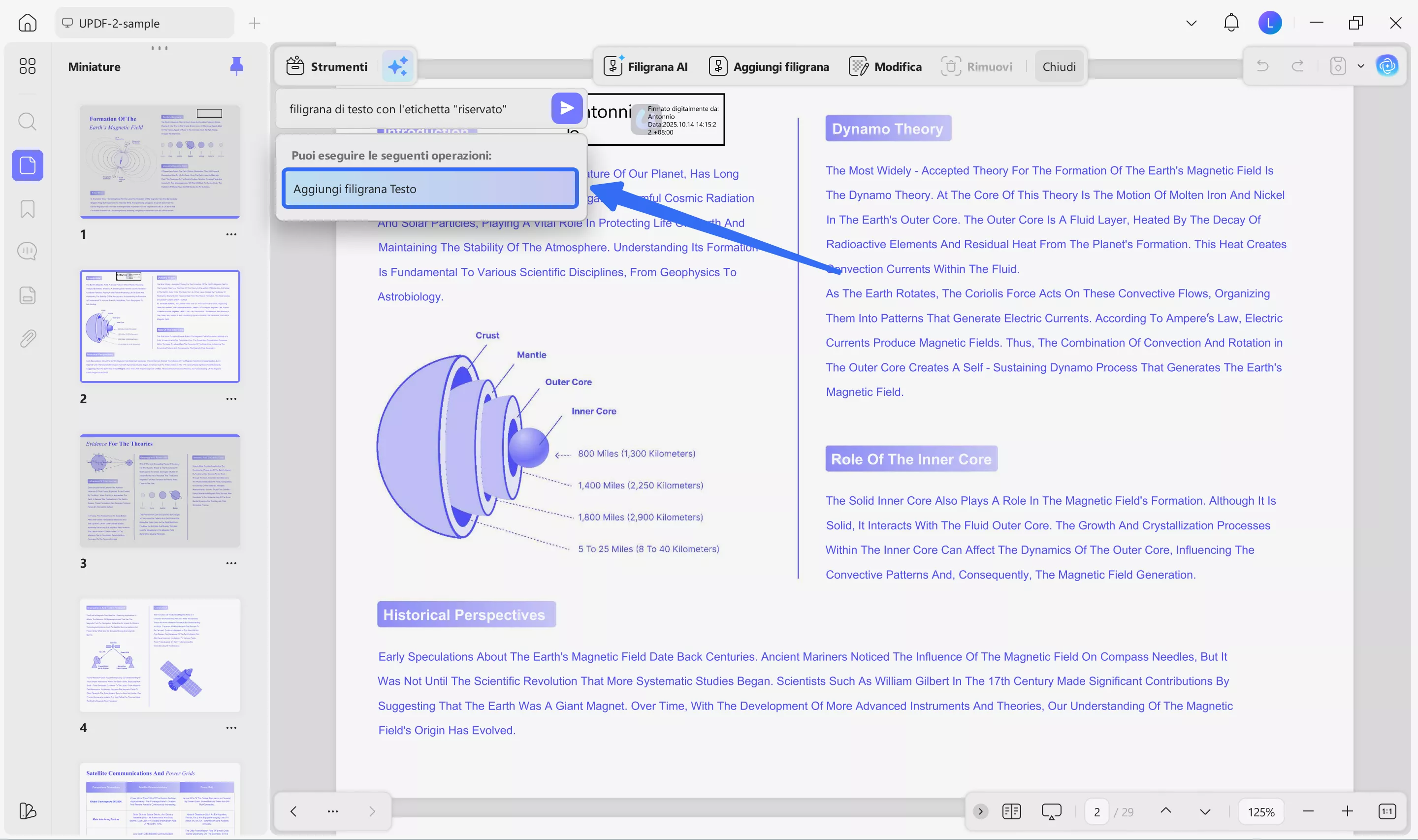
Task: Open the Strumenti tools menu
Action: [x=327, y=66]
